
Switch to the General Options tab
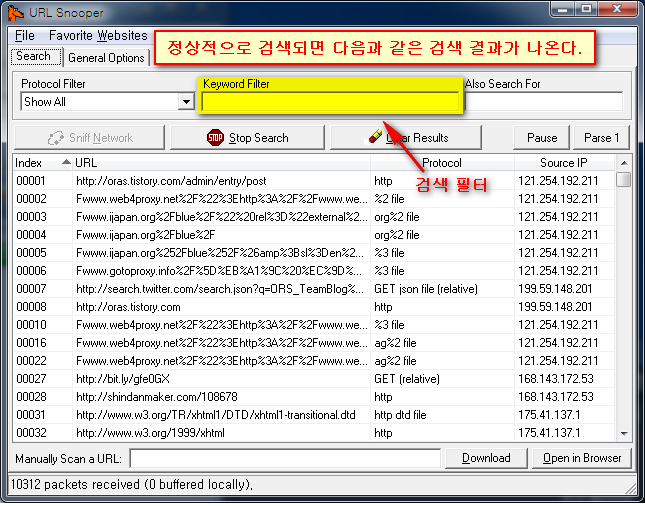click(106, 58)
